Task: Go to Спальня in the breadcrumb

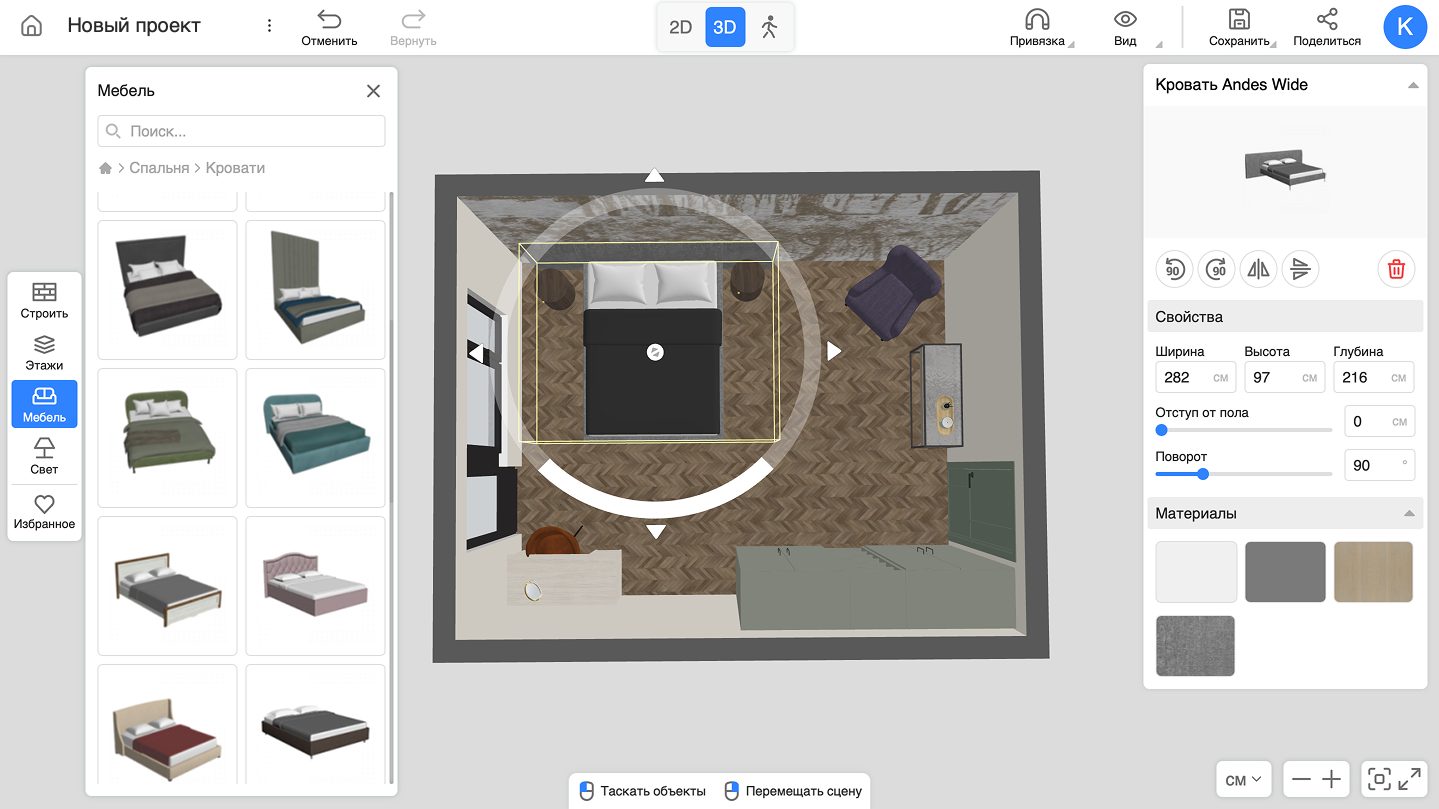Action: (x=159, y=168)
